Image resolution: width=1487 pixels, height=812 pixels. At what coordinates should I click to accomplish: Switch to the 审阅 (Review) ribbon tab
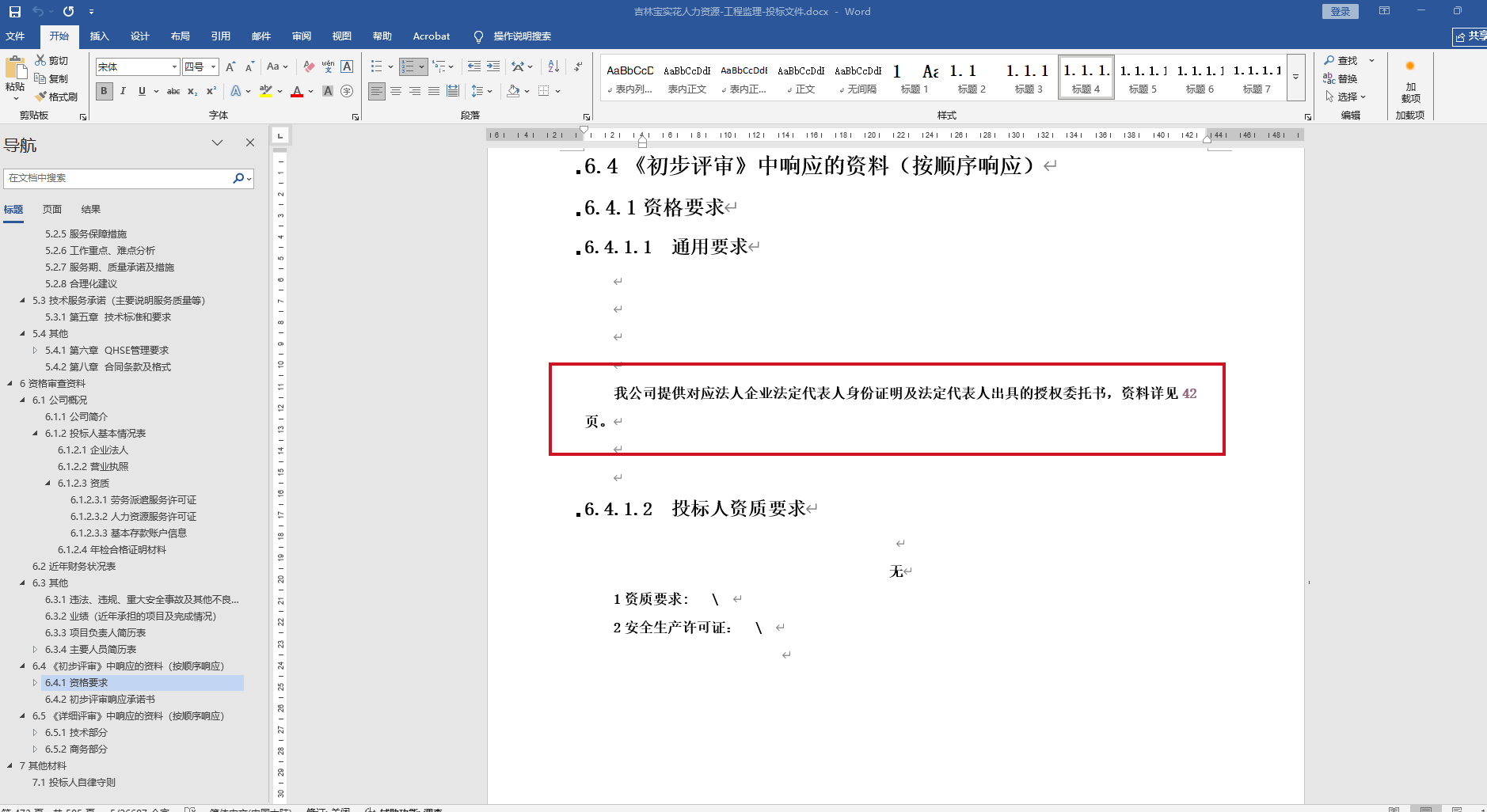pyautogui.click(x=302, y=36)
